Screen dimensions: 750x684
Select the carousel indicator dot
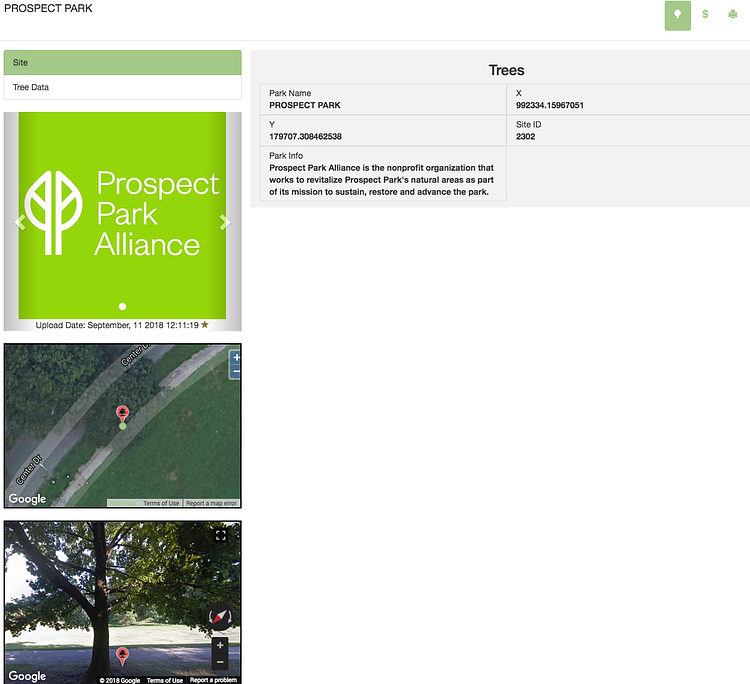[x=122, y=306]
